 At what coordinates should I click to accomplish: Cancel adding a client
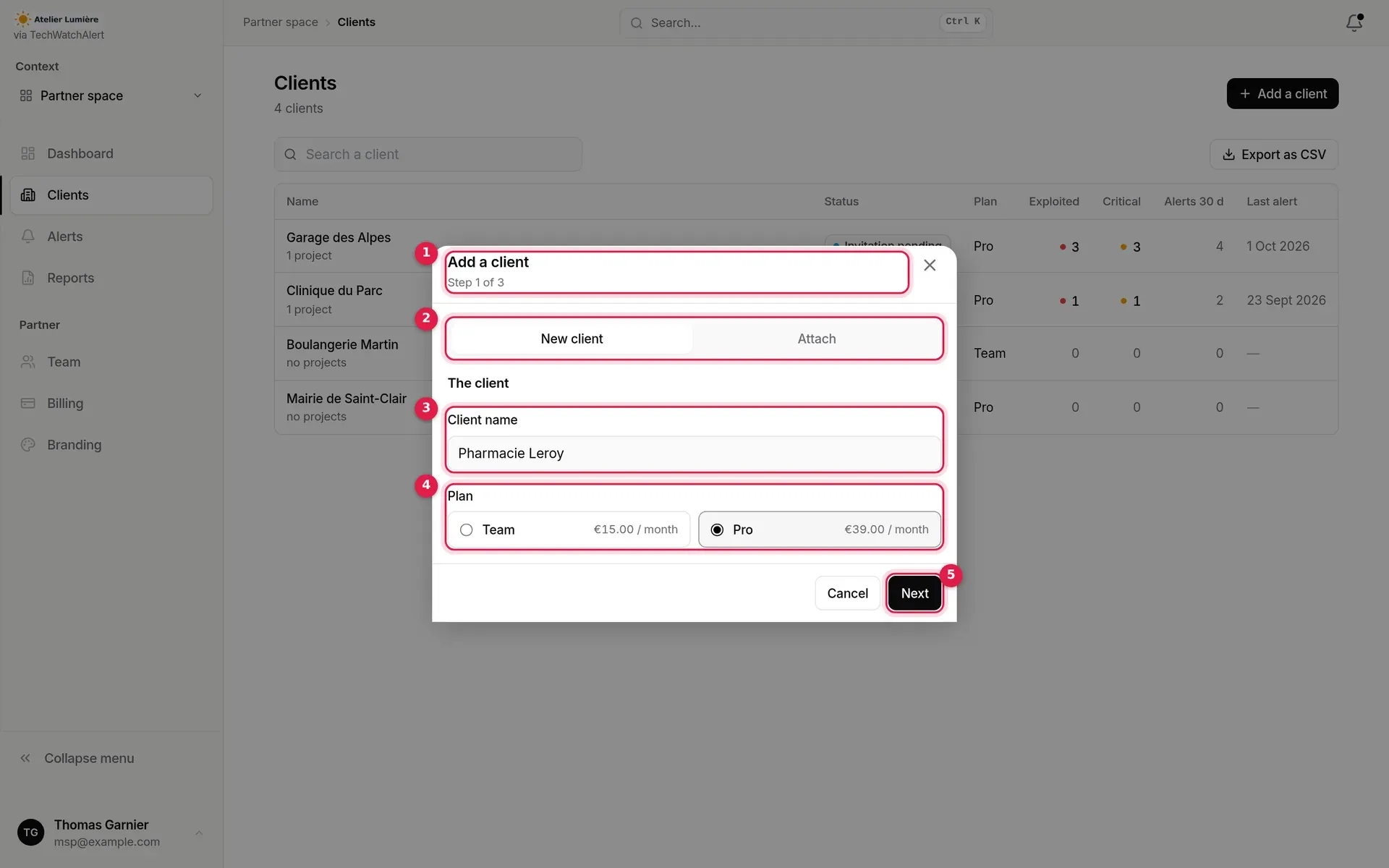pyautogui.click(x=847, y=593)
